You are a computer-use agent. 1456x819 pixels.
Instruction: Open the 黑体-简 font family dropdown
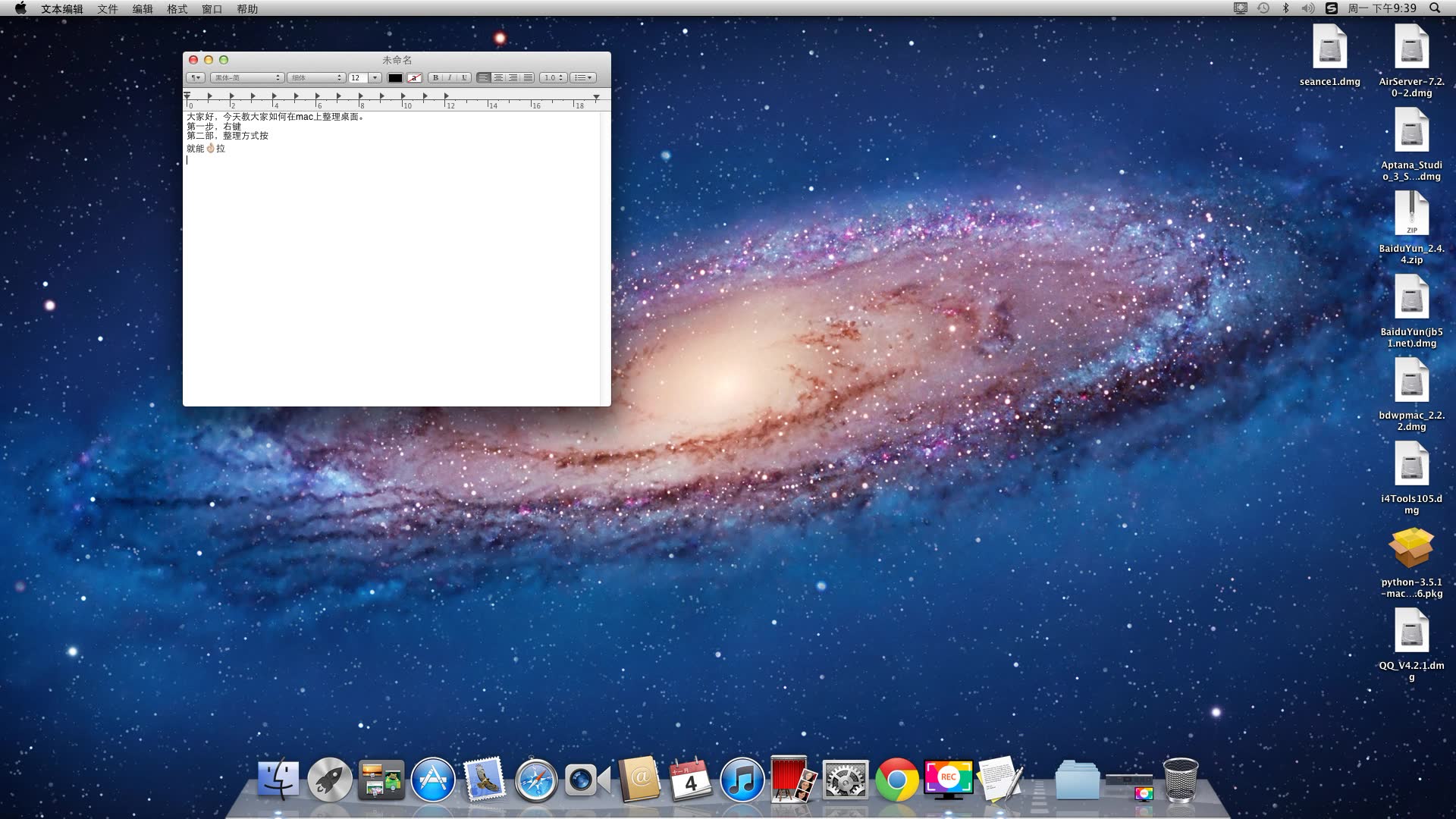coord(246,77)
